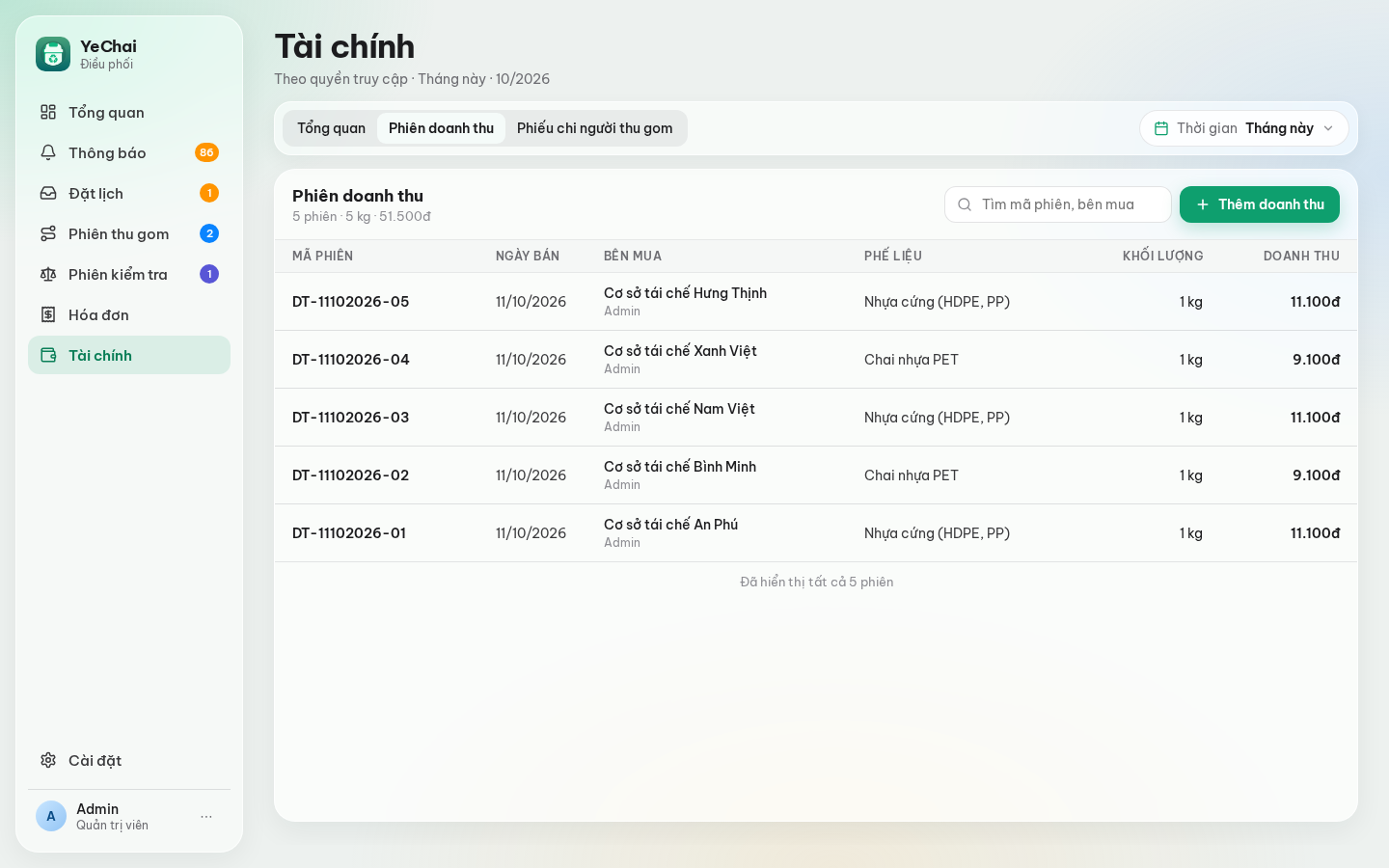Click buyer Cơ sở tái chế Xanh Việt
1389x868 pixels.
click(x=680, y=351)
